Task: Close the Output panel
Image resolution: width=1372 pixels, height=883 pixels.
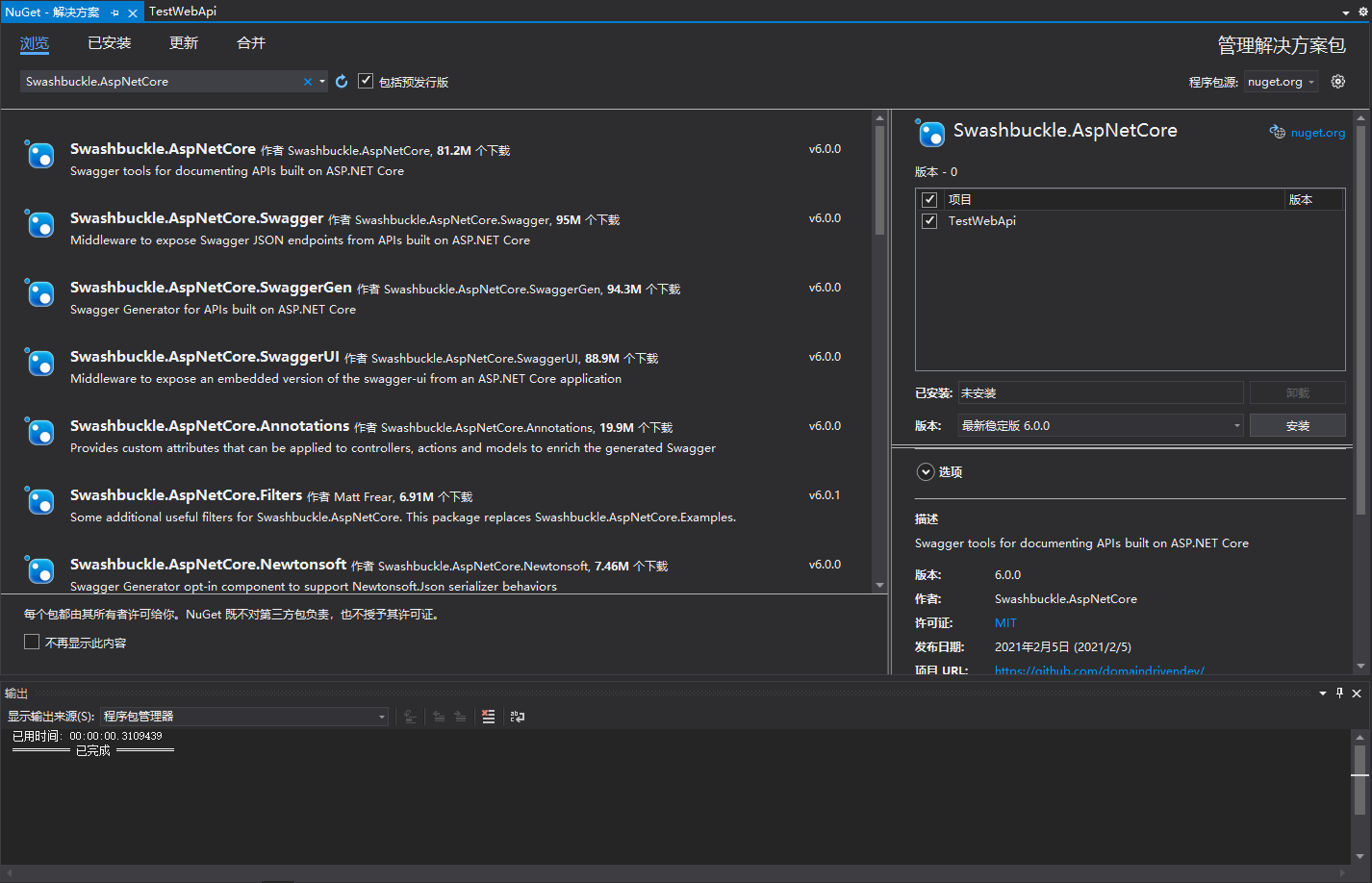Action: coord(1357,693)
